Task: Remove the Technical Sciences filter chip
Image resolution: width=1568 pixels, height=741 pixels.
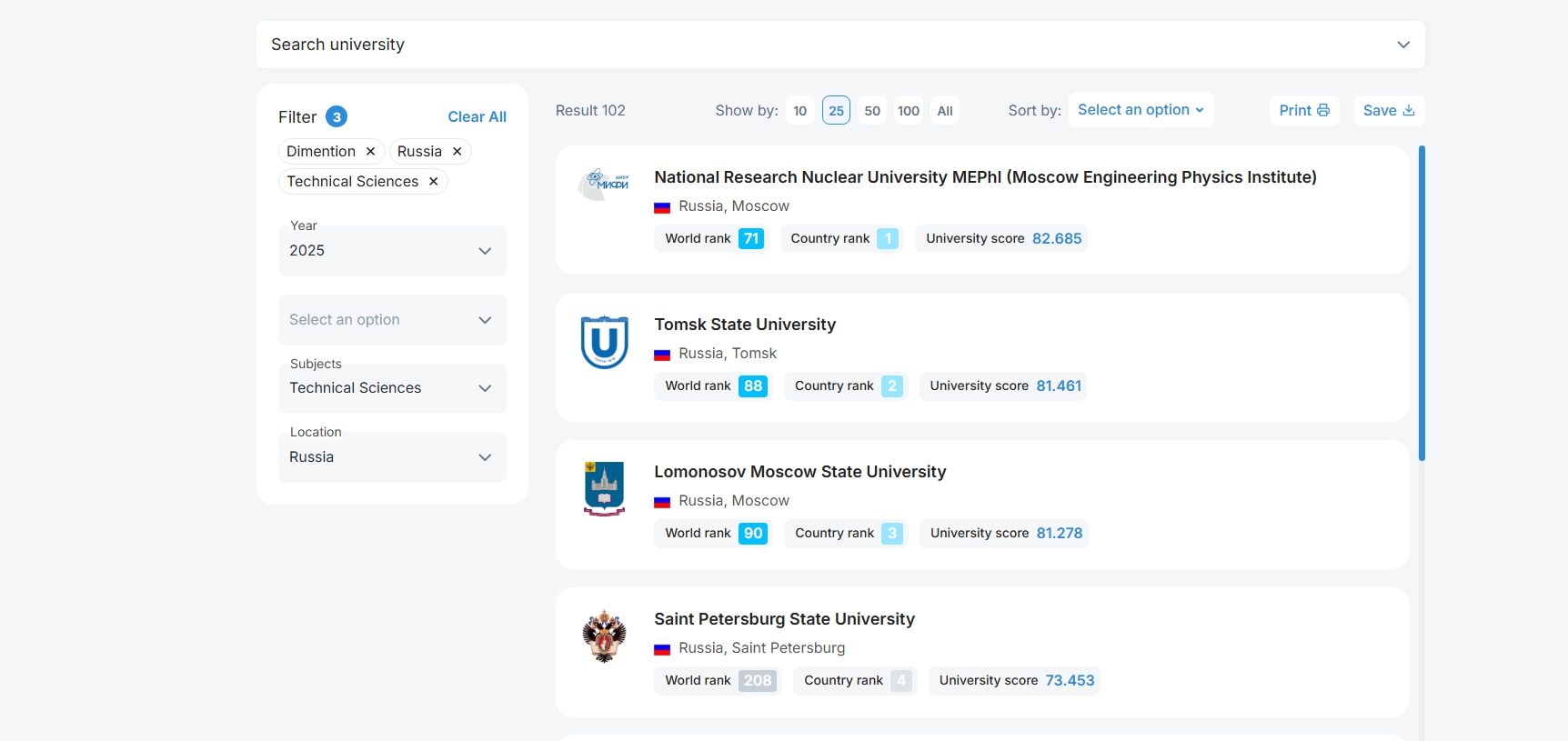Action: point(434,182)
